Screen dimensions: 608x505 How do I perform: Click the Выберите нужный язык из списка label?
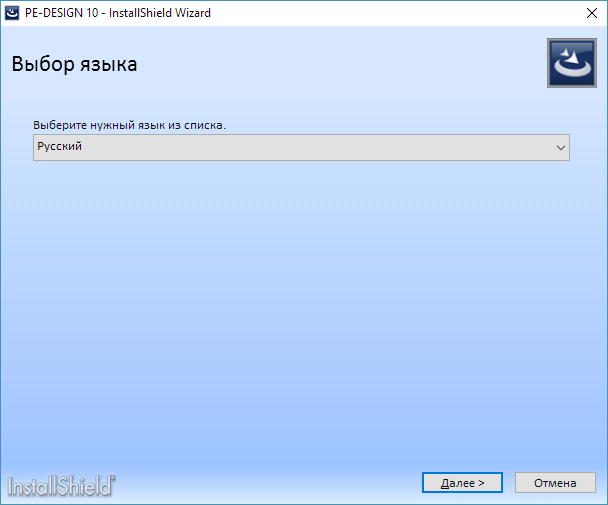pyautogui.click(x=130, y=125)
